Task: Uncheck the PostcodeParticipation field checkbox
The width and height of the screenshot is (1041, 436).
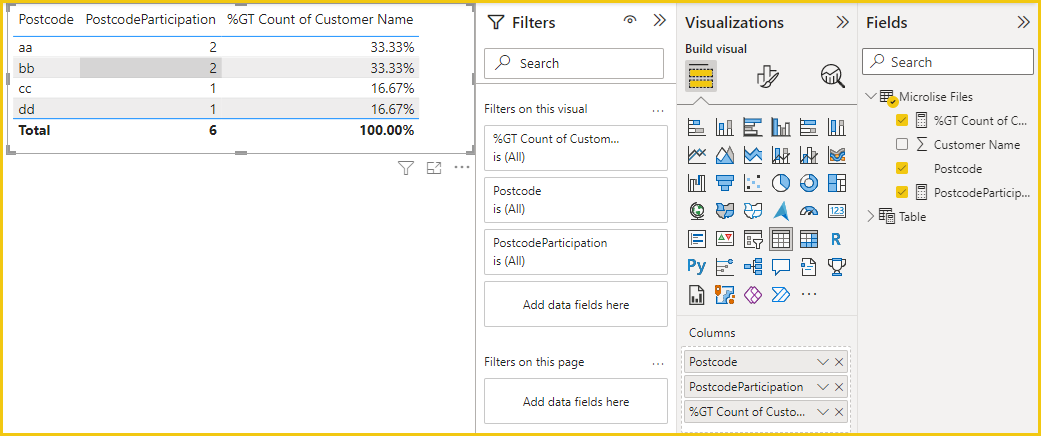Action: (x=902, y=192)
